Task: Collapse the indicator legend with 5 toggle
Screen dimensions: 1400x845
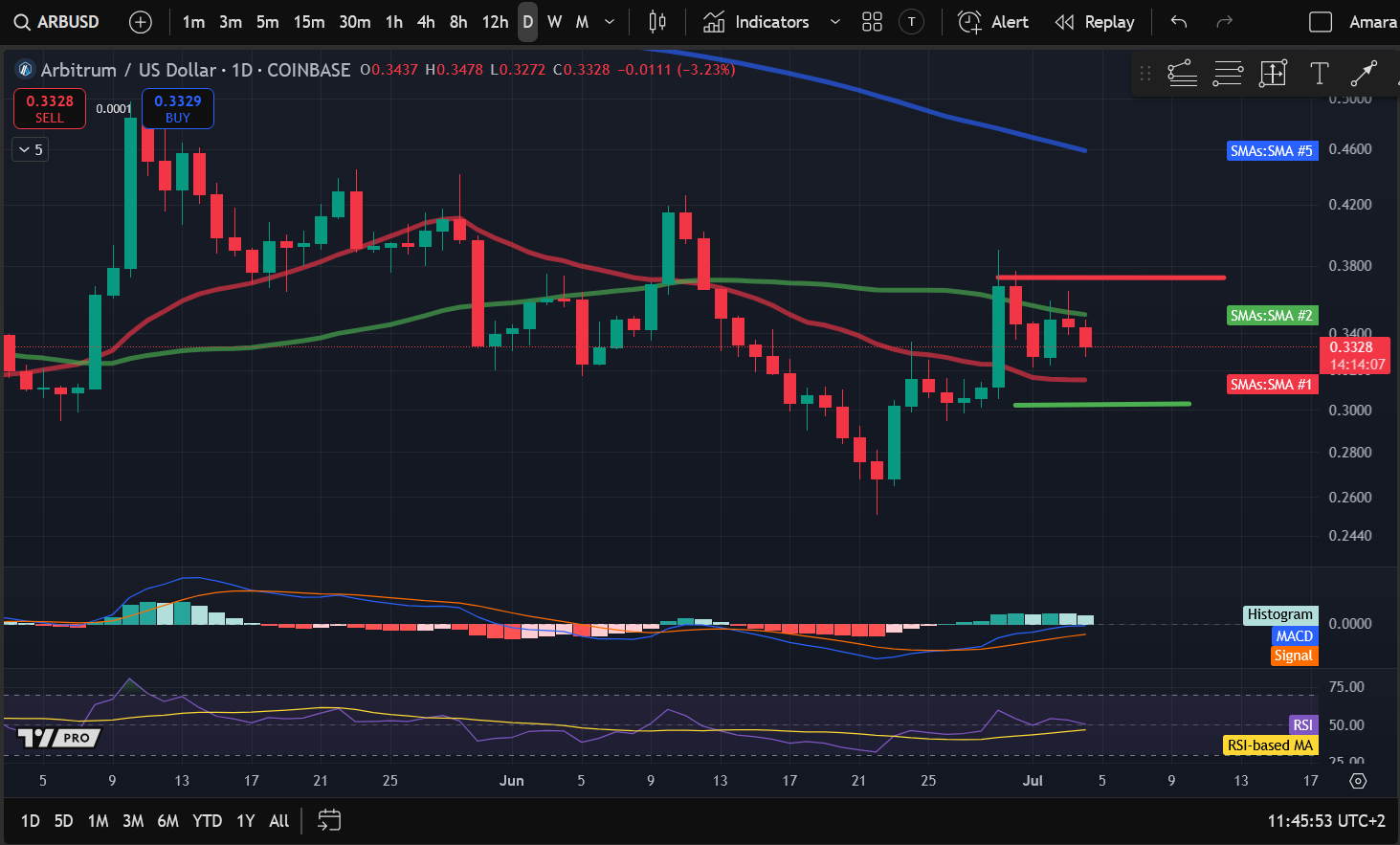Action: (x=31, y=149)
